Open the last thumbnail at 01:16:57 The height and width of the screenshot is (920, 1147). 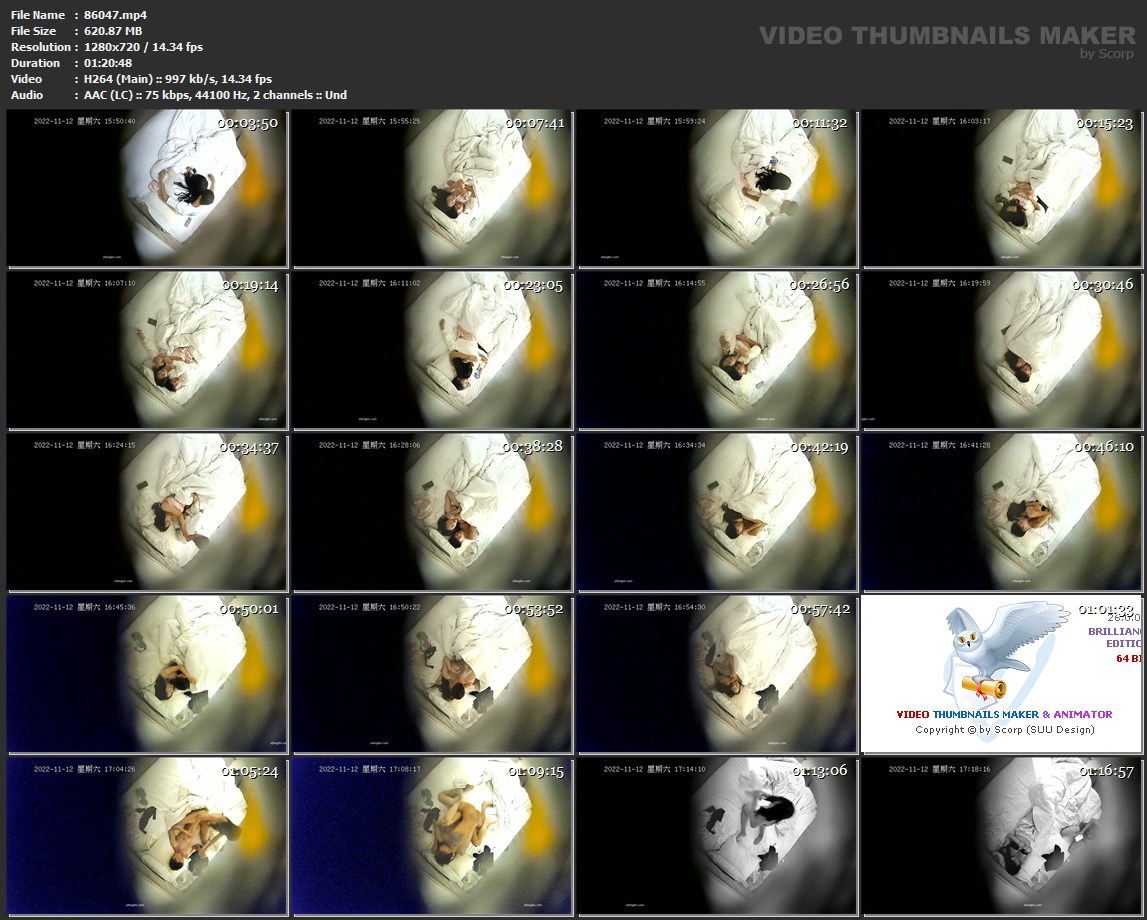tap(1002, 837)
